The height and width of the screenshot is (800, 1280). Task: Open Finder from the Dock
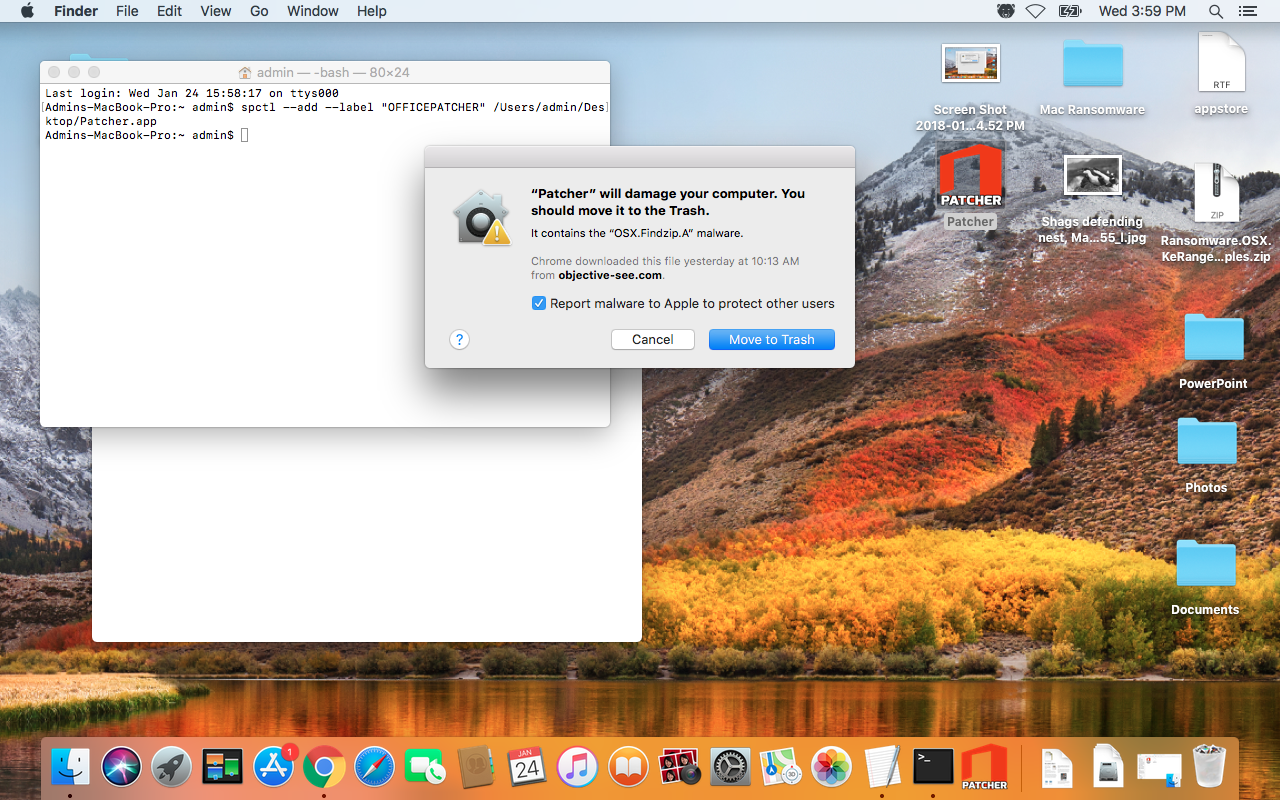click(70, 767)
